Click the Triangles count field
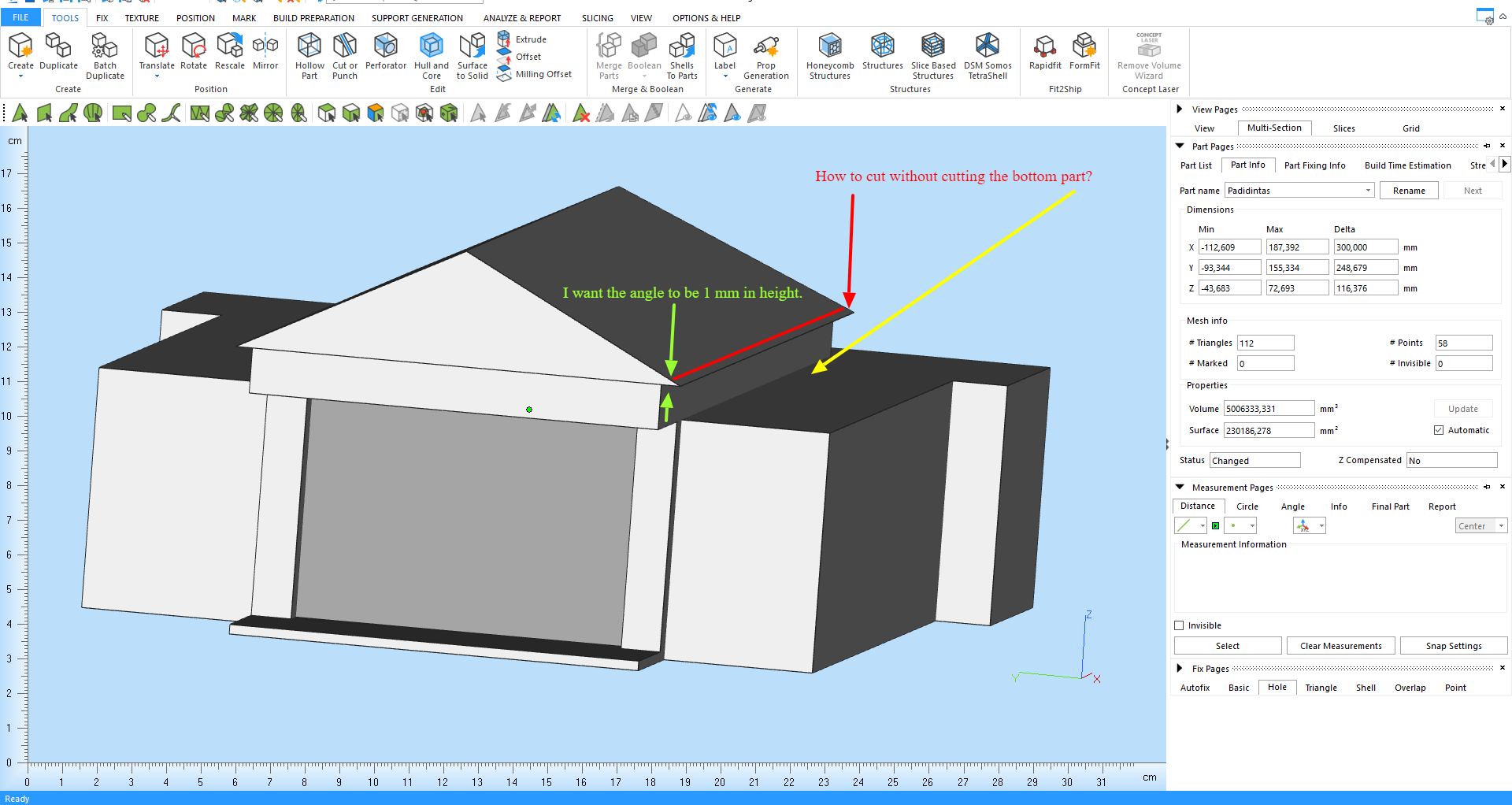Image resolution: width=1512 pixels, height=805 pixels. [1266, 343]
